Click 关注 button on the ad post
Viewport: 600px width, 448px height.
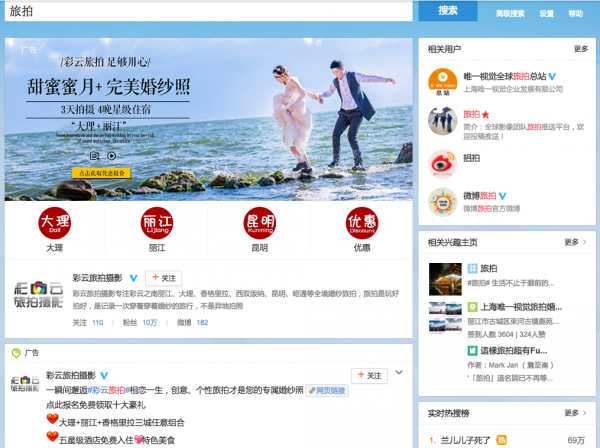pyautogui.click(x=369, y=376)
